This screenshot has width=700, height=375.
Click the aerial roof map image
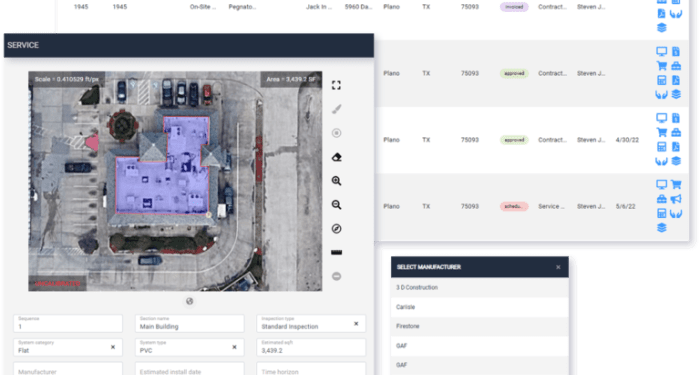(x=175, y=181)
